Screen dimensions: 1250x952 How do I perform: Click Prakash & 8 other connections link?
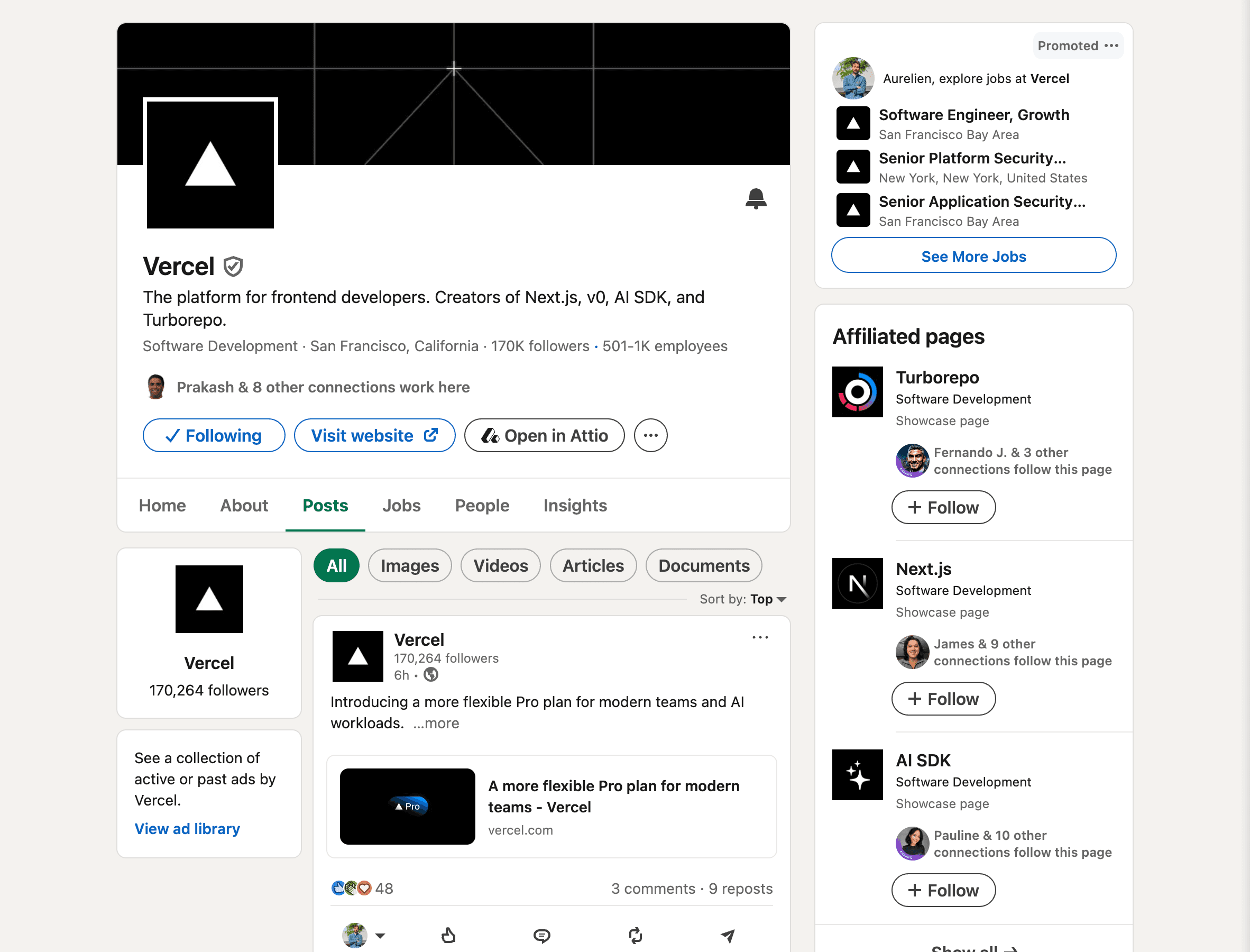click(323, 387)
